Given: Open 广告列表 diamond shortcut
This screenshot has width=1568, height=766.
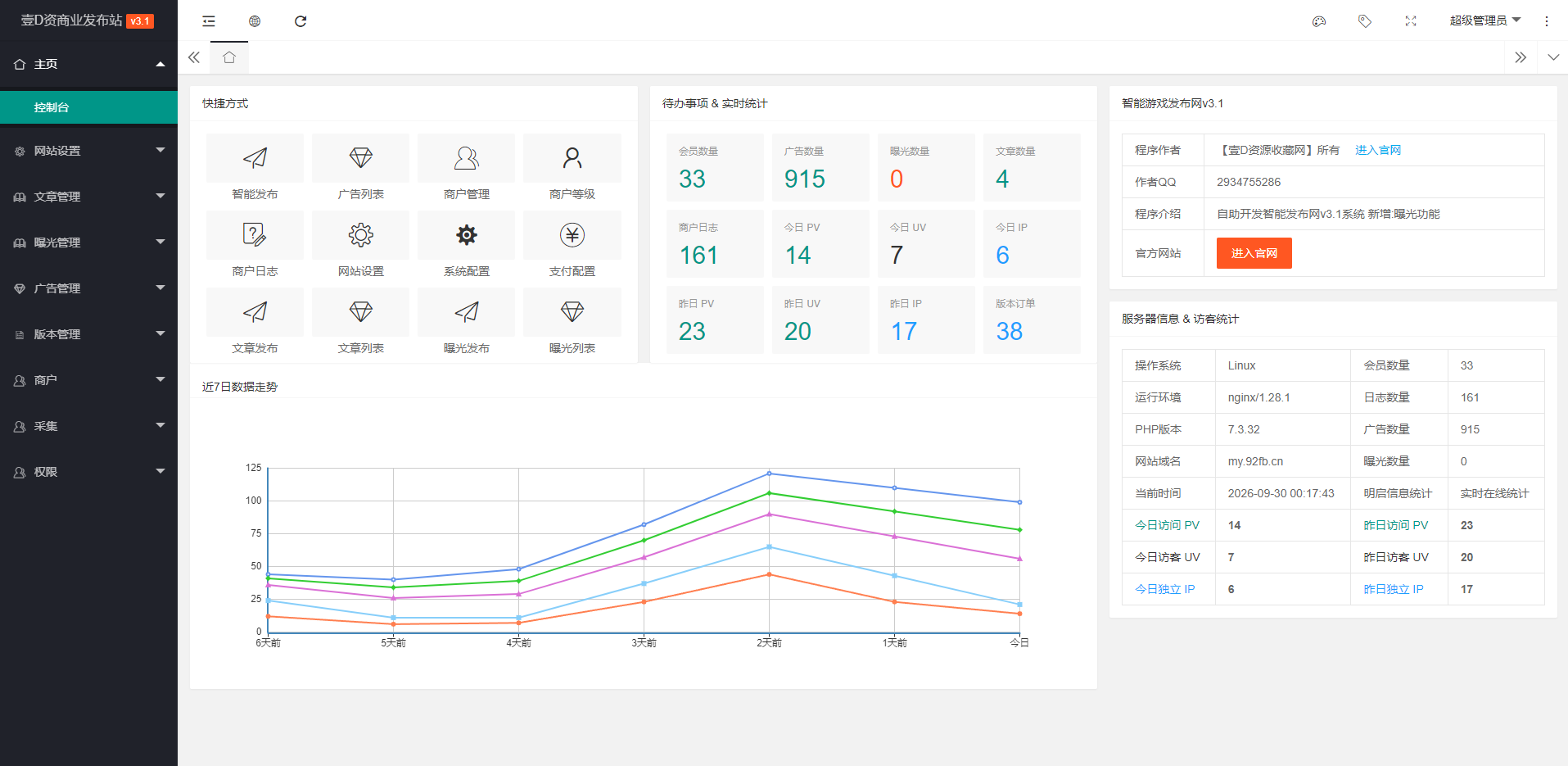Looking at the screenshot, I should coord(360,158).
